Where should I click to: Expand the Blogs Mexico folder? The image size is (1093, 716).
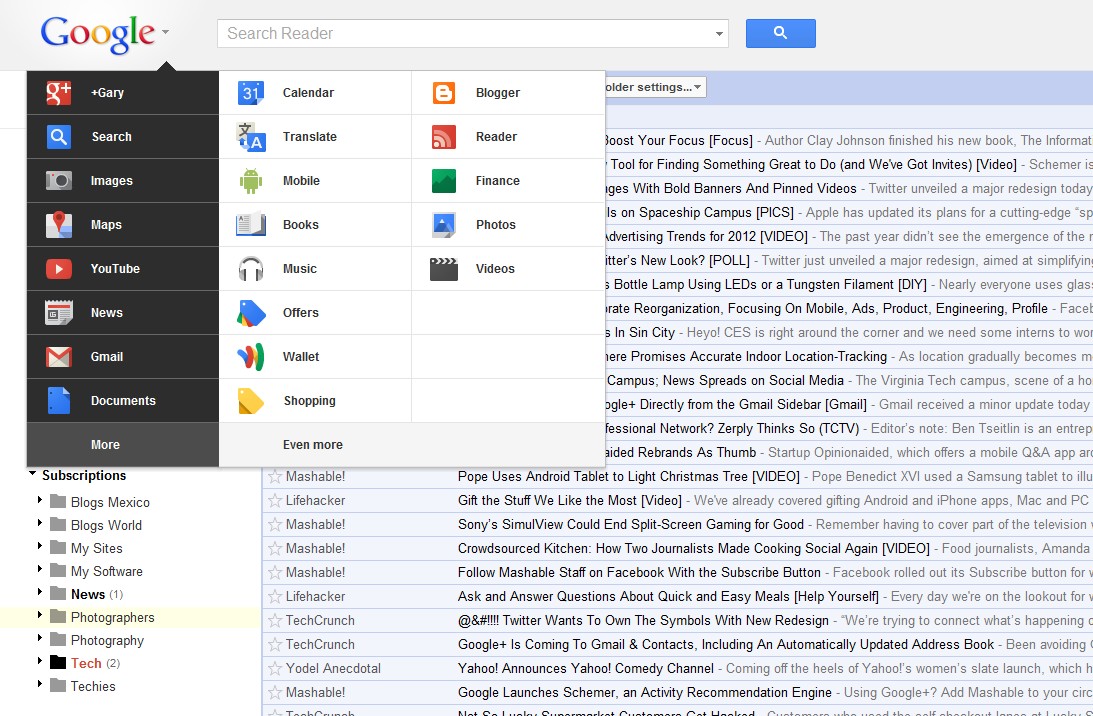[40, 501]
